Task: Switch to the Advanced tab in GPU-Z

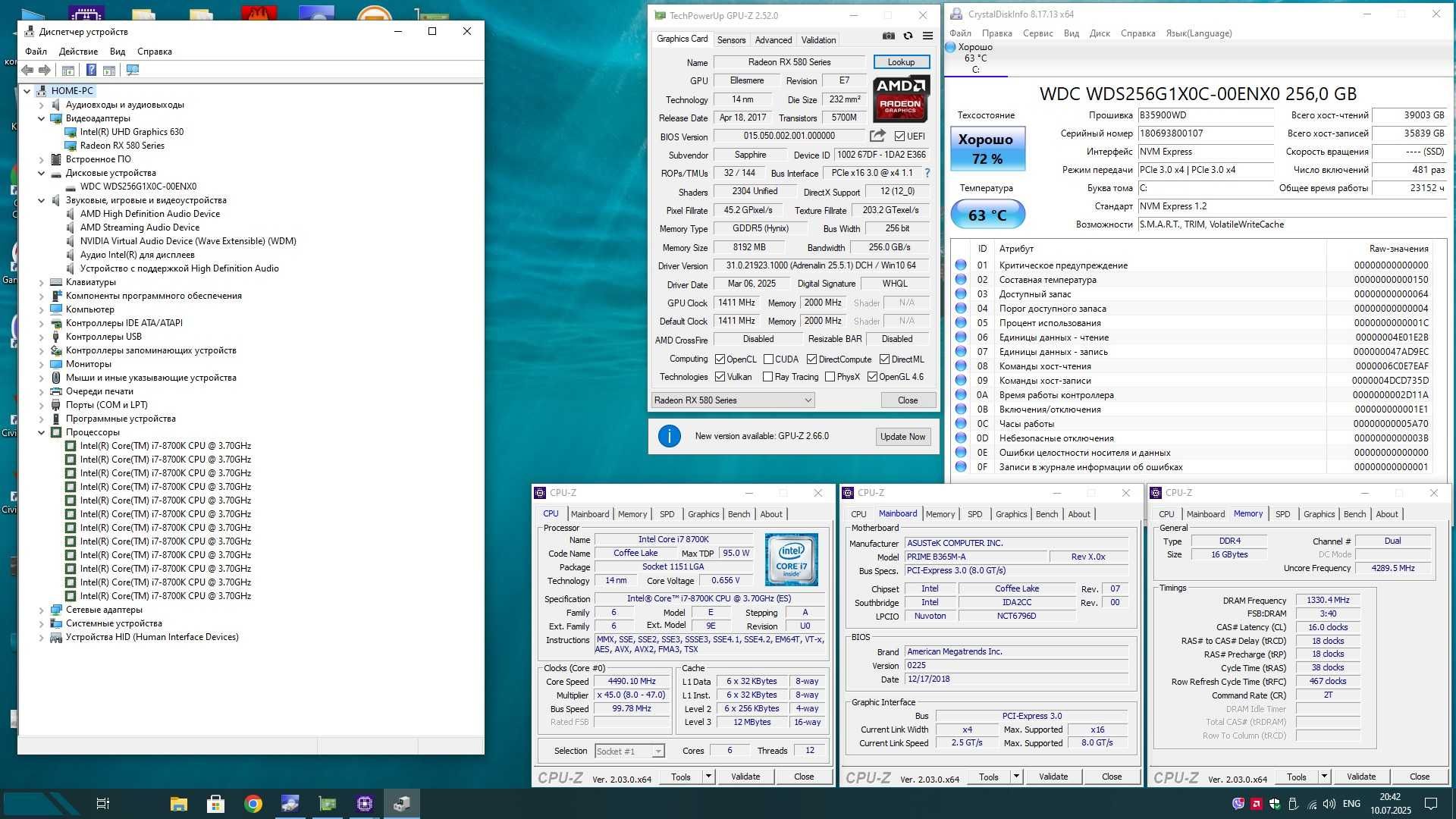Action: pos(773,39)
